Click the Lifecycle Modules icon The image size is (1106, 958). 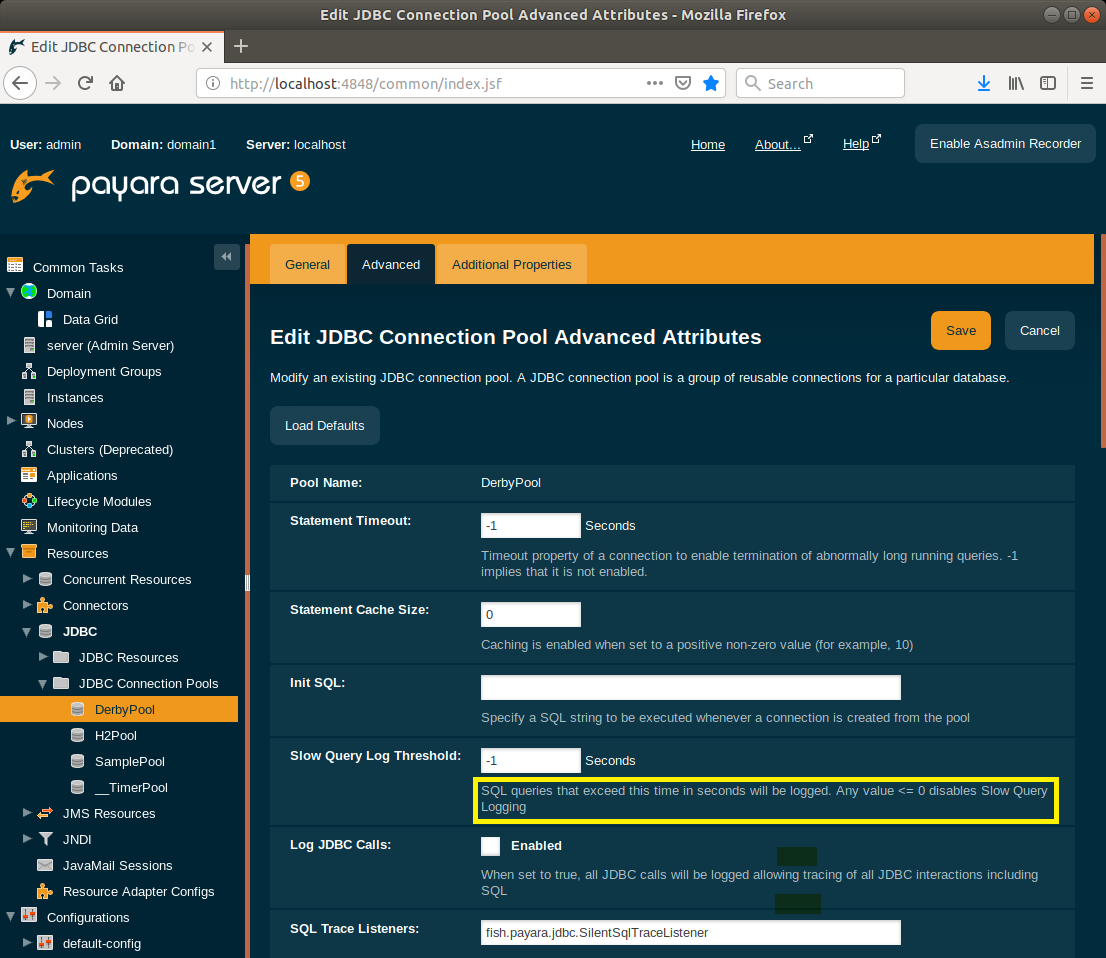(x=29, y=501)
